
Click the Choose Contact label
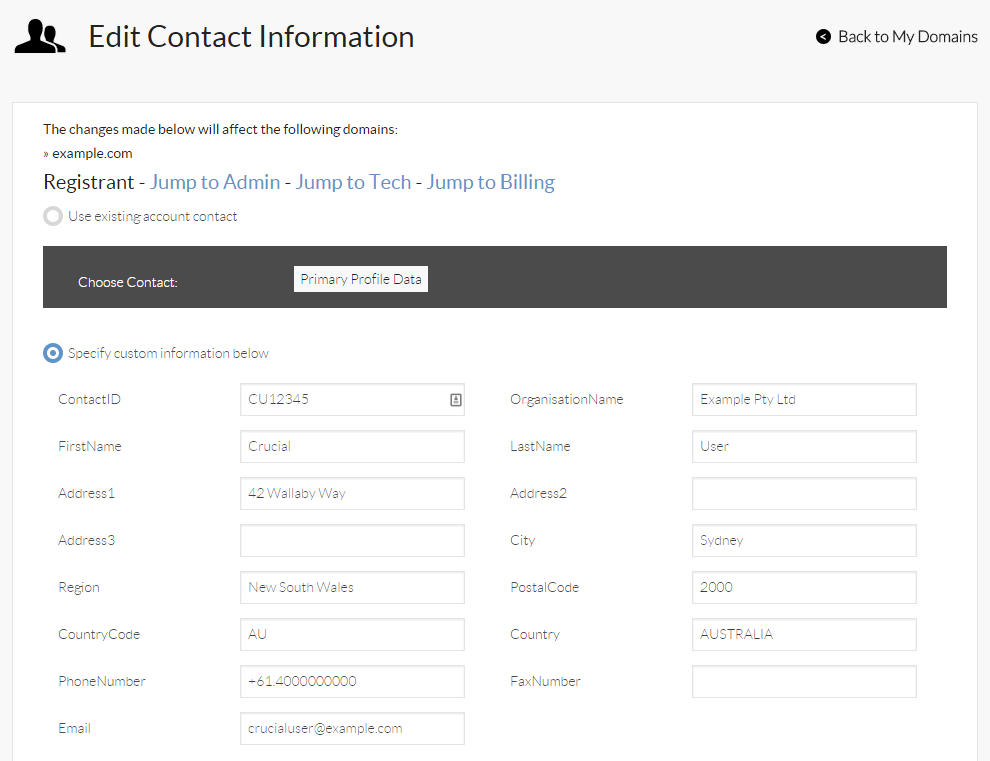coord(128,282)
